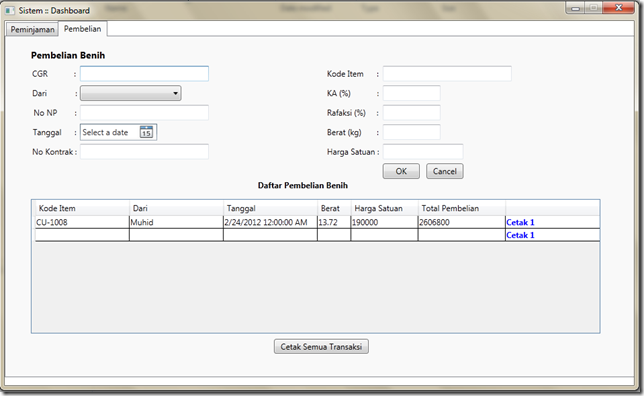Click the Rafaksi (%) input field
Viewport: 644px width, 396px height.
coord(412,113)
